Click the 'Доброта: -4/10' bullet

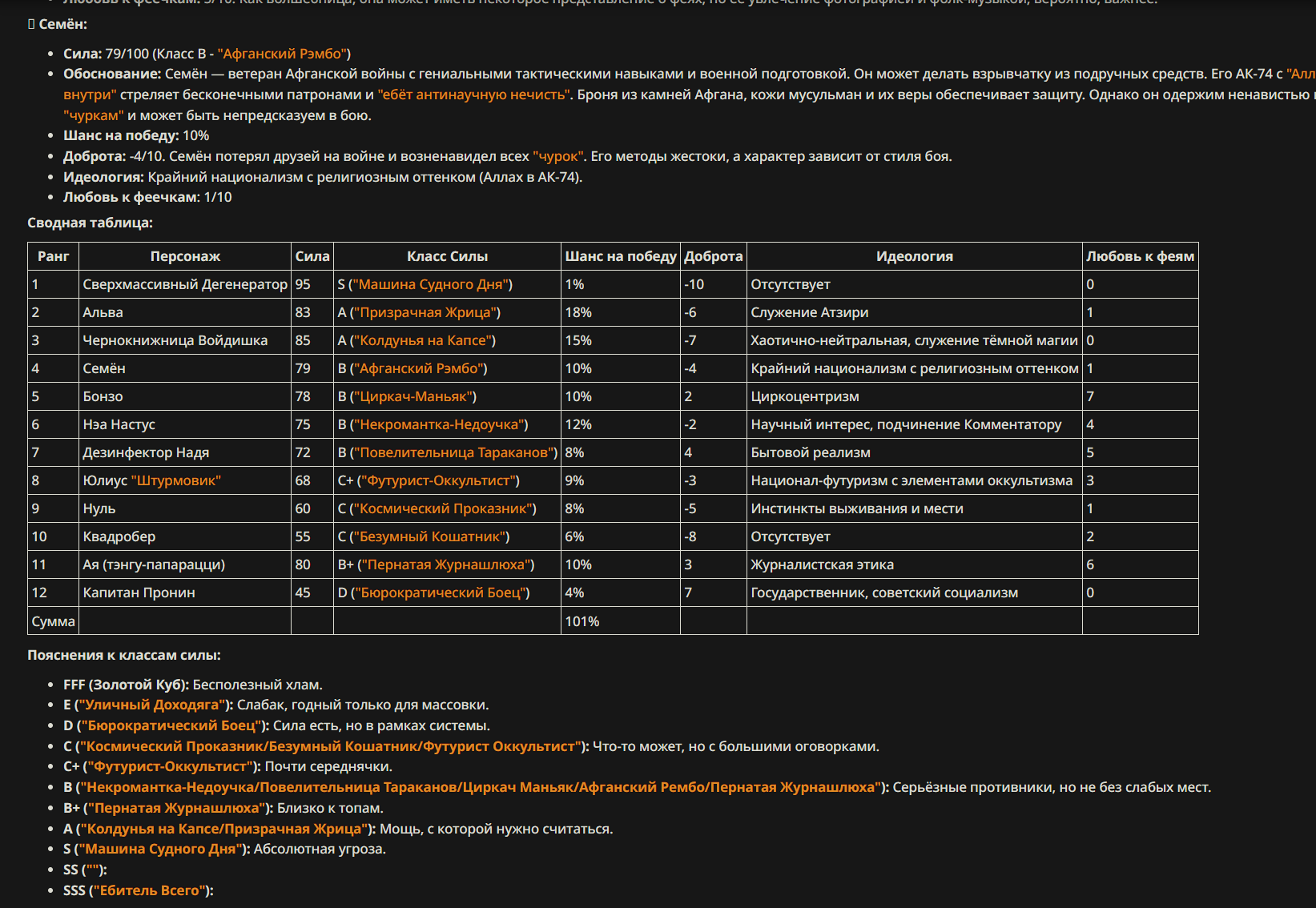coord(508,156)
